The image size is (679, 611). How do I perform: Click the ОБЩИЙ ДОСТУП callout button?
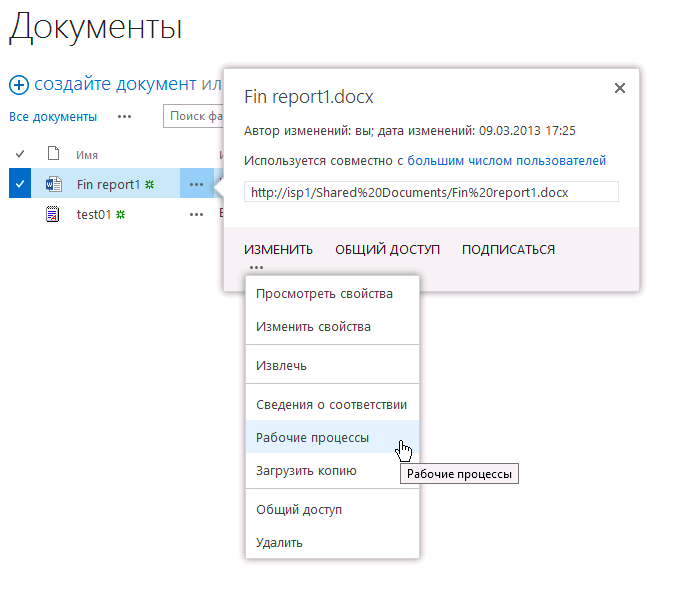point(387,250)
